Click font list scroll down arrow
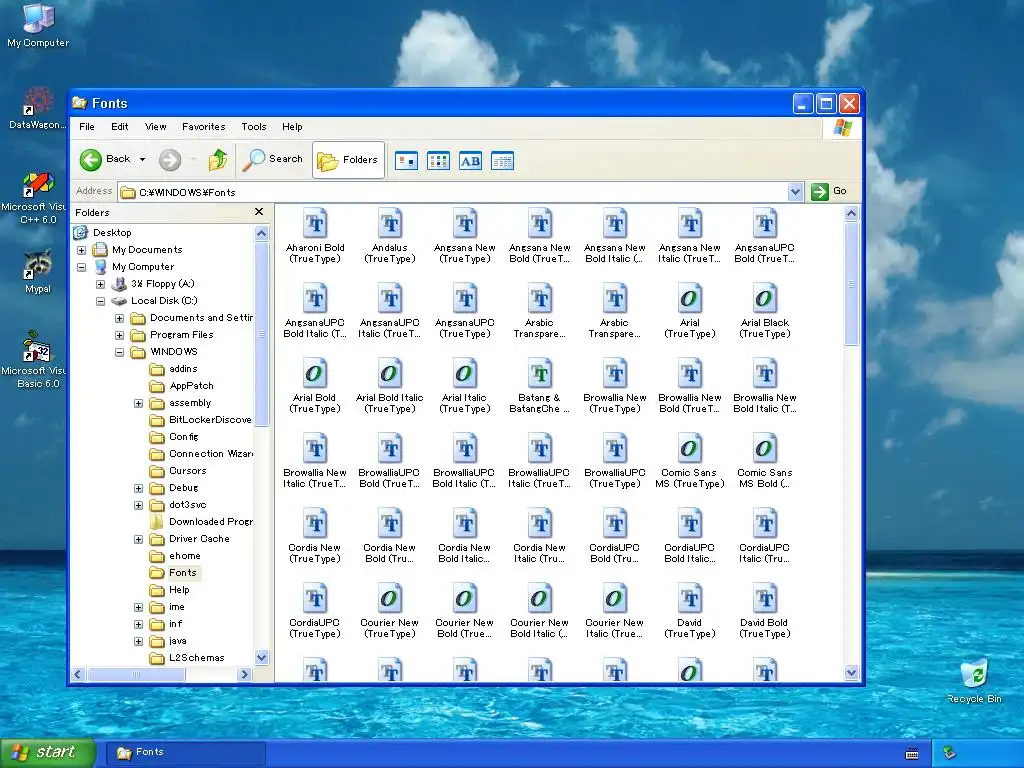Screen dimensions: 1024x768 click(851, 672)
